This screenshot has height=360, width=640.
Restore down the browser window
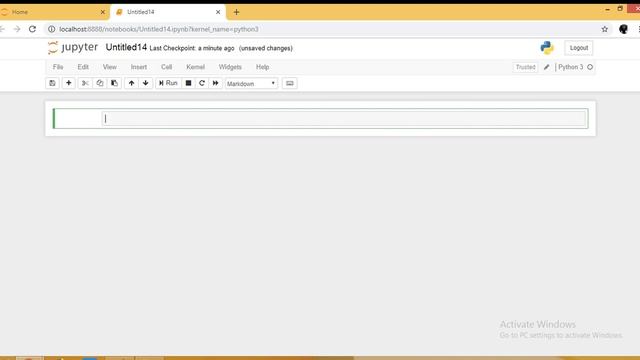tap(620, 9)
